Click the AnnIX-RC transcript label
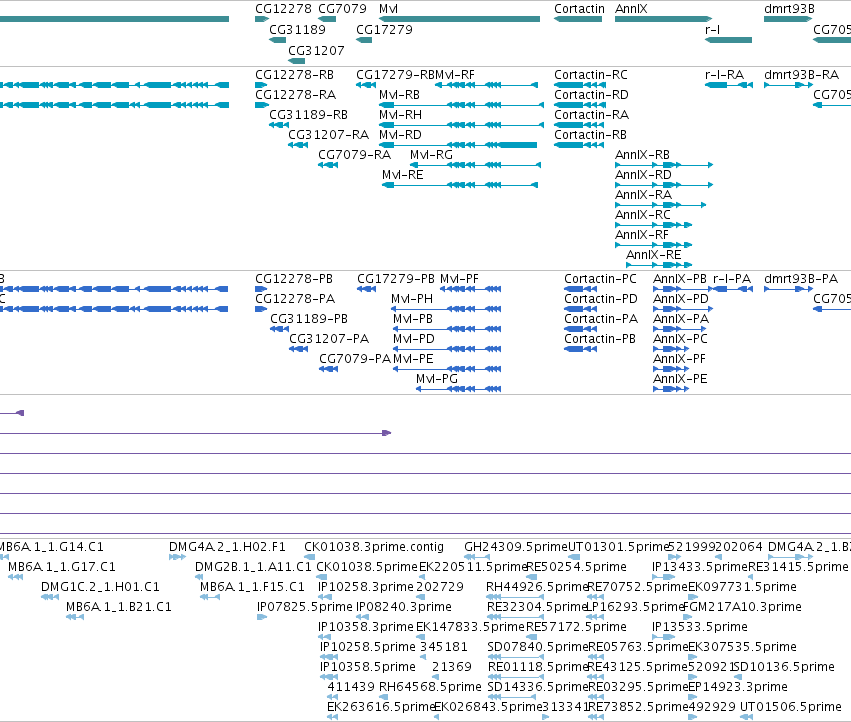851x722 pixels. pos(643,214)
